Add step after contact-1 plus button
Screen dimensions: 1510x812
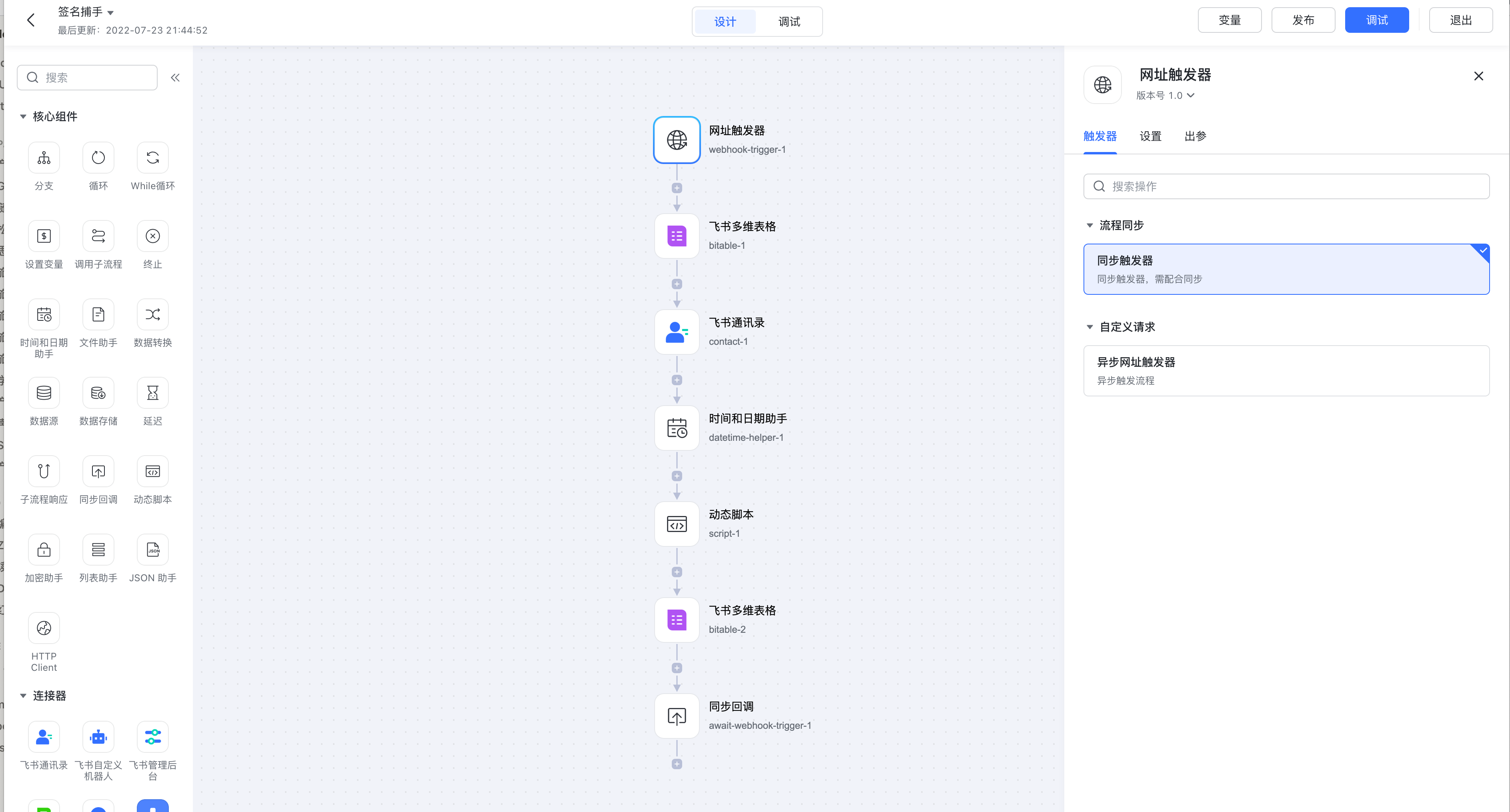677,380
